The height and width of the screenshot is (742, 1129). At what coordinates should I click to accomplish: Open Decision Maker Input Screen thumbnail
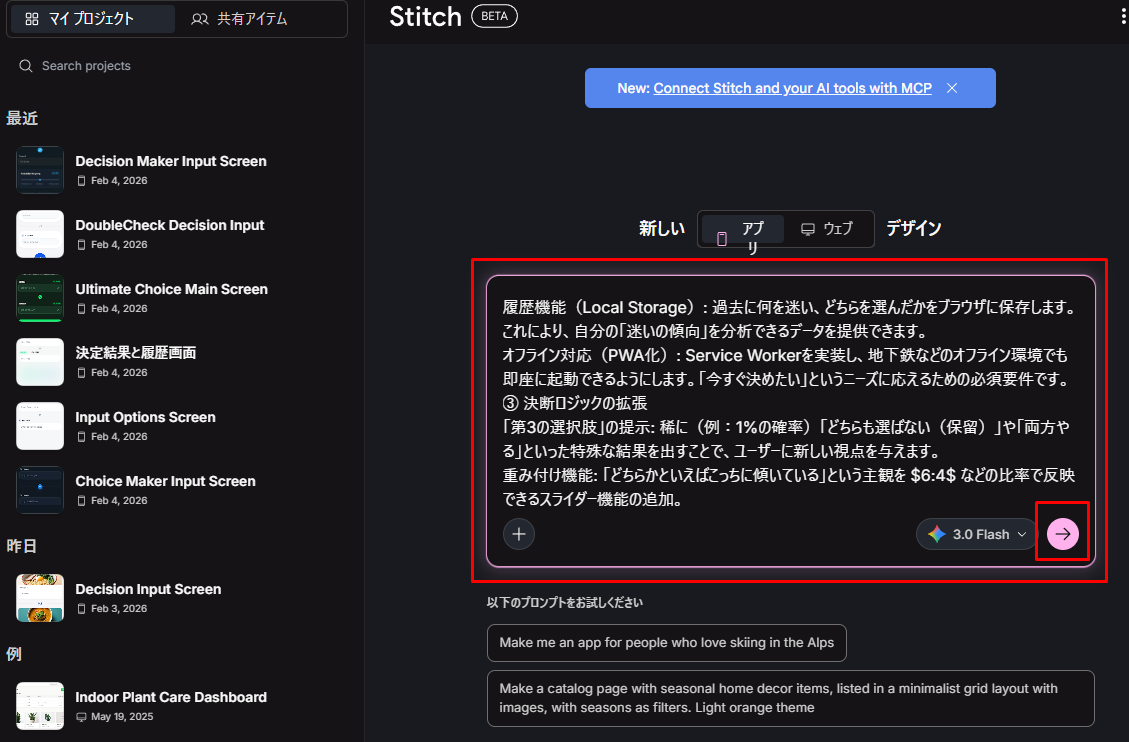tap(40, 169)
